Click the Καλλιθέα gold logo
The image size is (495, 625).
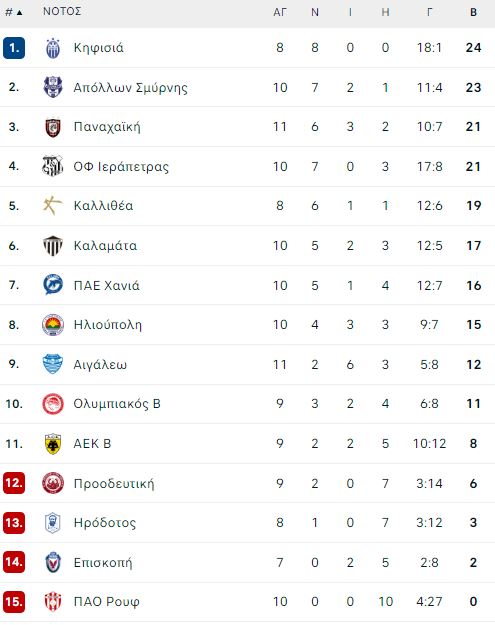pyautogui.click(x=53, y=206)
